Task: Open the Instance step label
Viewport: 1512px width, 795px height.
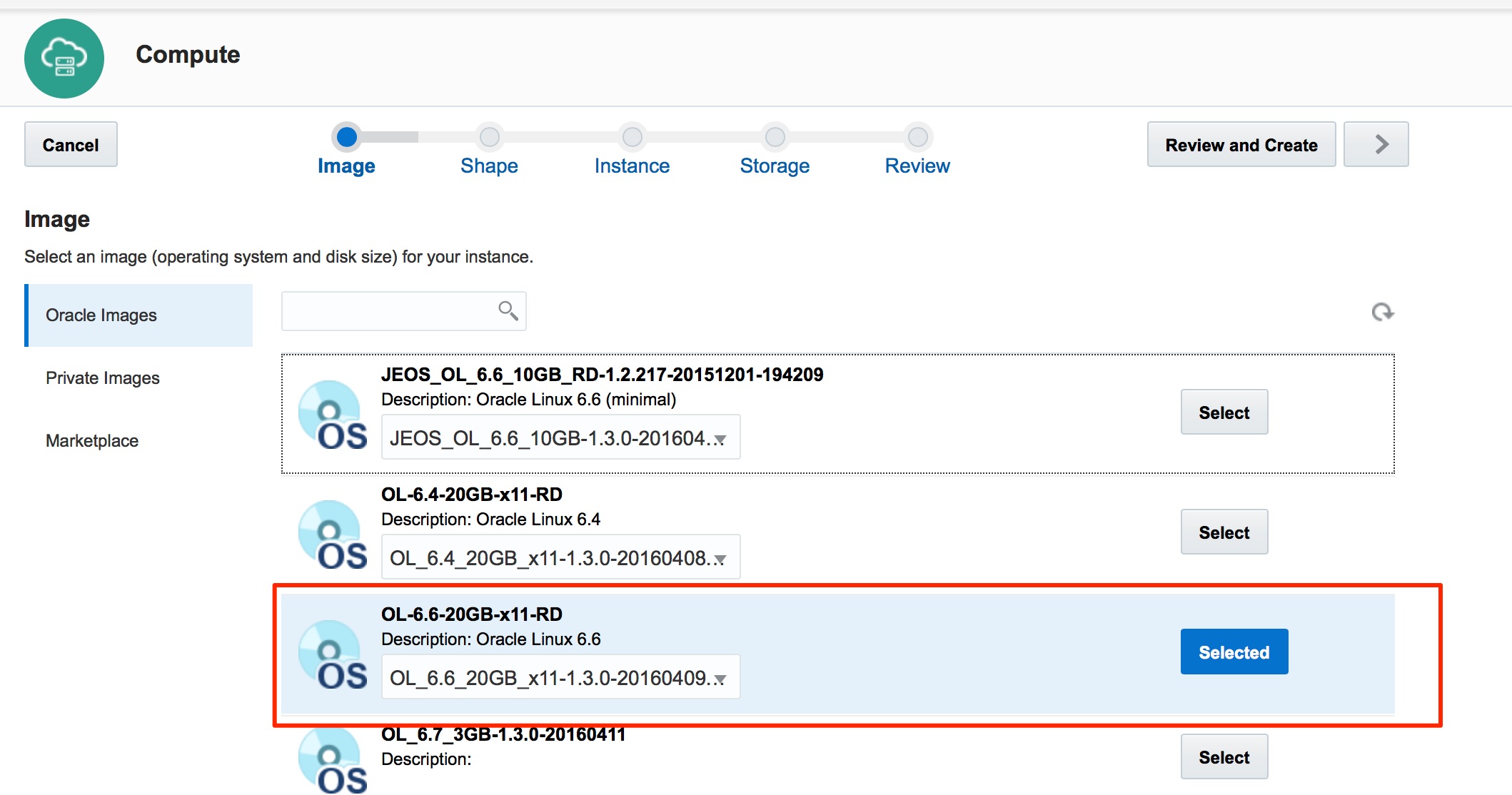Action: pyautogui.click(x=632, y=166)
